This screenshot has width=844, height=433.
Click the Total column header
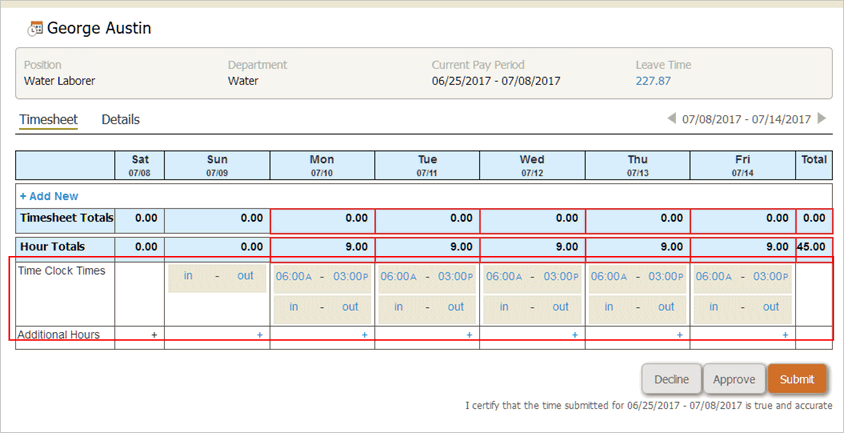click(814, 165)
